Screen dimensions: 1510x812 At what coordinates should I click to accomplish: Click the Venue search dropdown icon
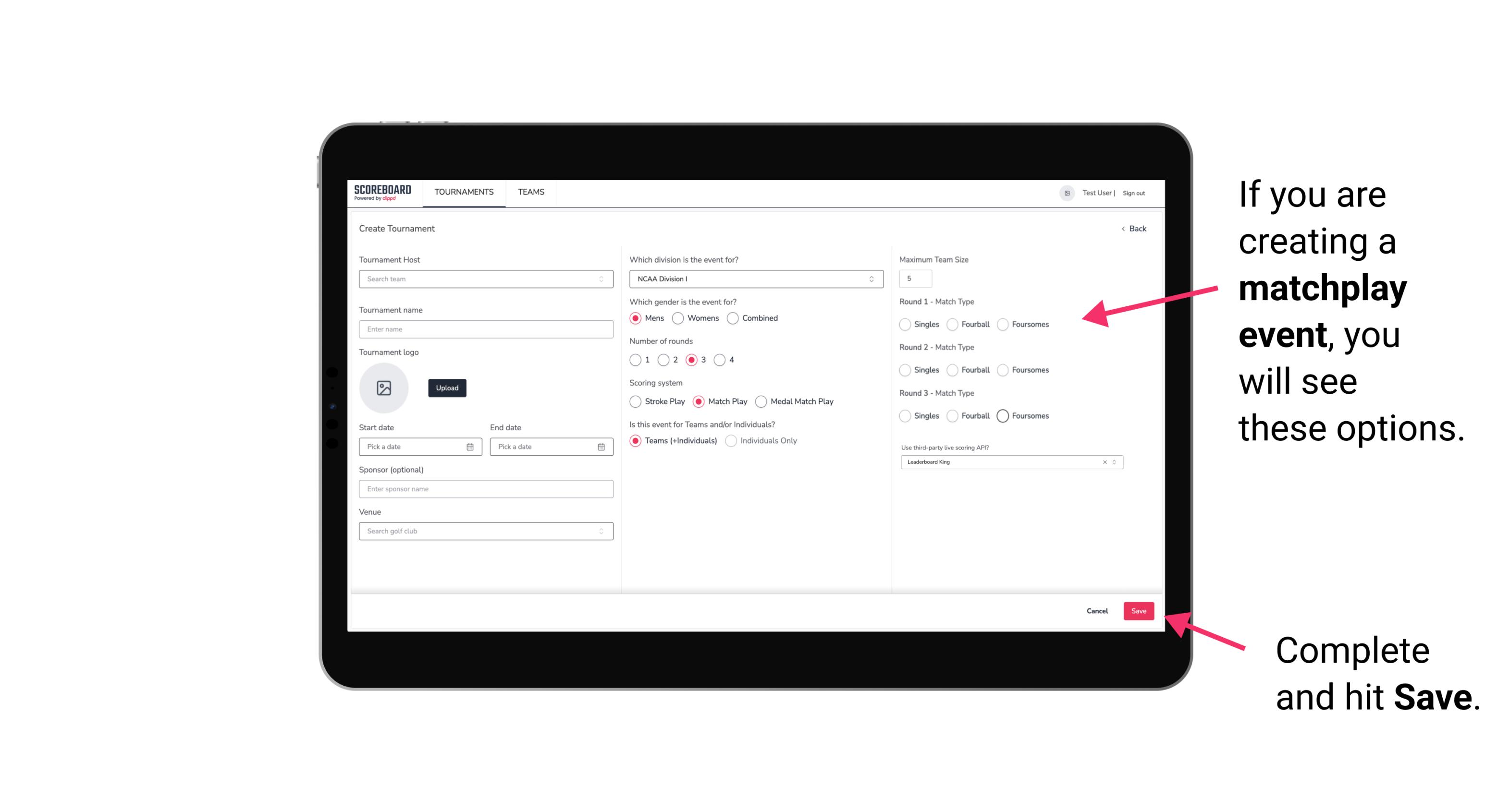coord(600,530)
